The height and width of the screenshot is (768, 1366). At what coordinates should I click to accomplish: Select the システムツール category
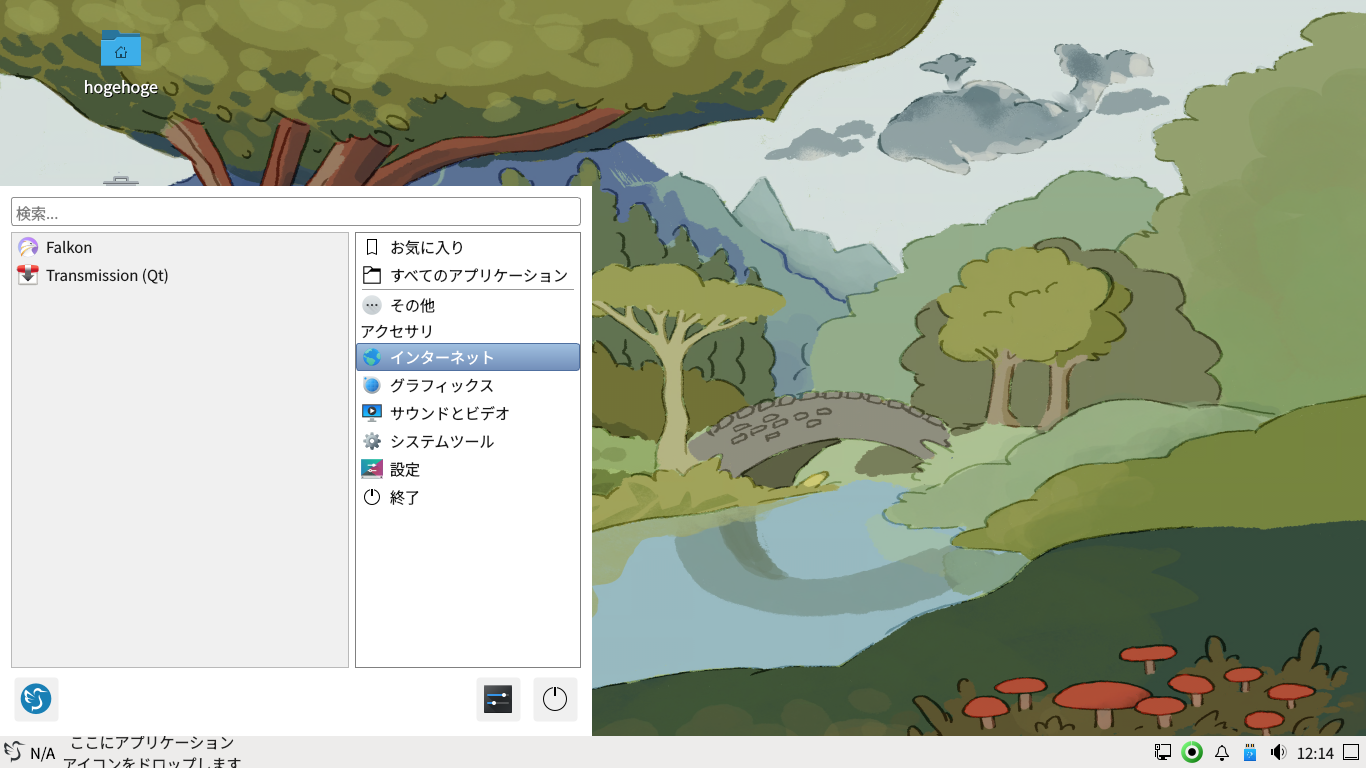pos(468,441)
